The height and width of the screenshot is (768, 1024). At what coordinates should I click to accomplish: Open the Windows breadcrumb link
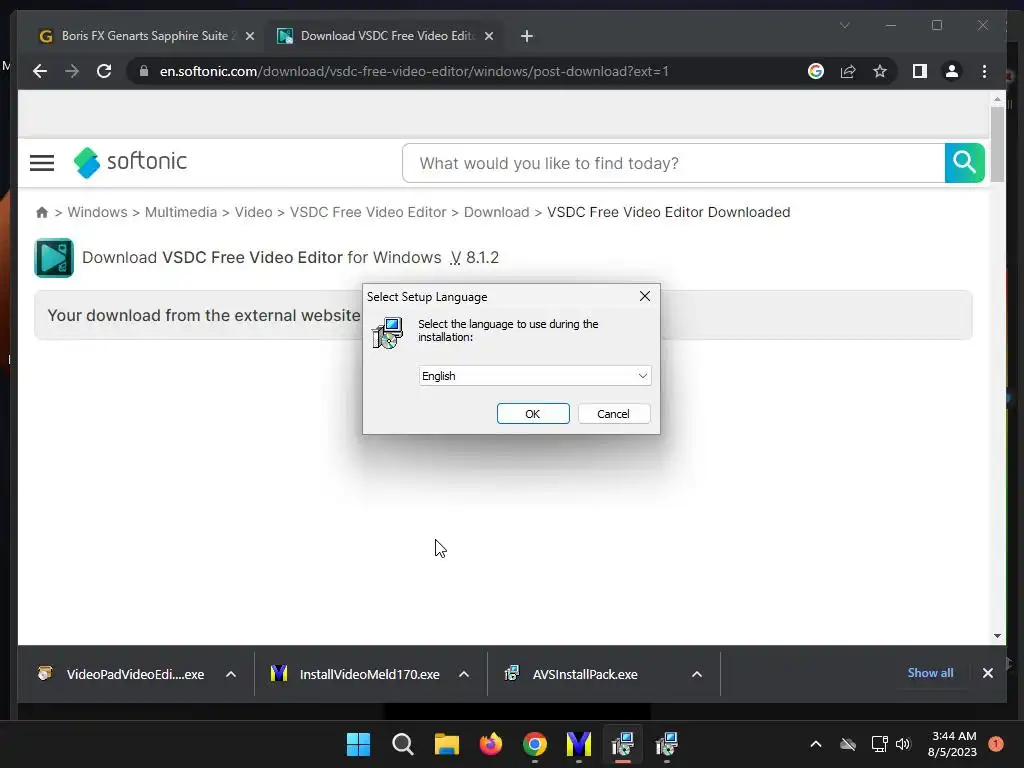click(97, 212)
